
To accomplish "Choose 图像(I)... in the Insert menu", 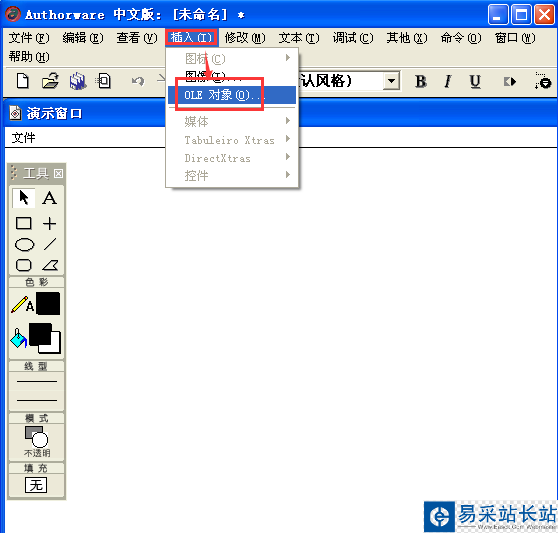I will pyautogui.click(x=232, y=76).
